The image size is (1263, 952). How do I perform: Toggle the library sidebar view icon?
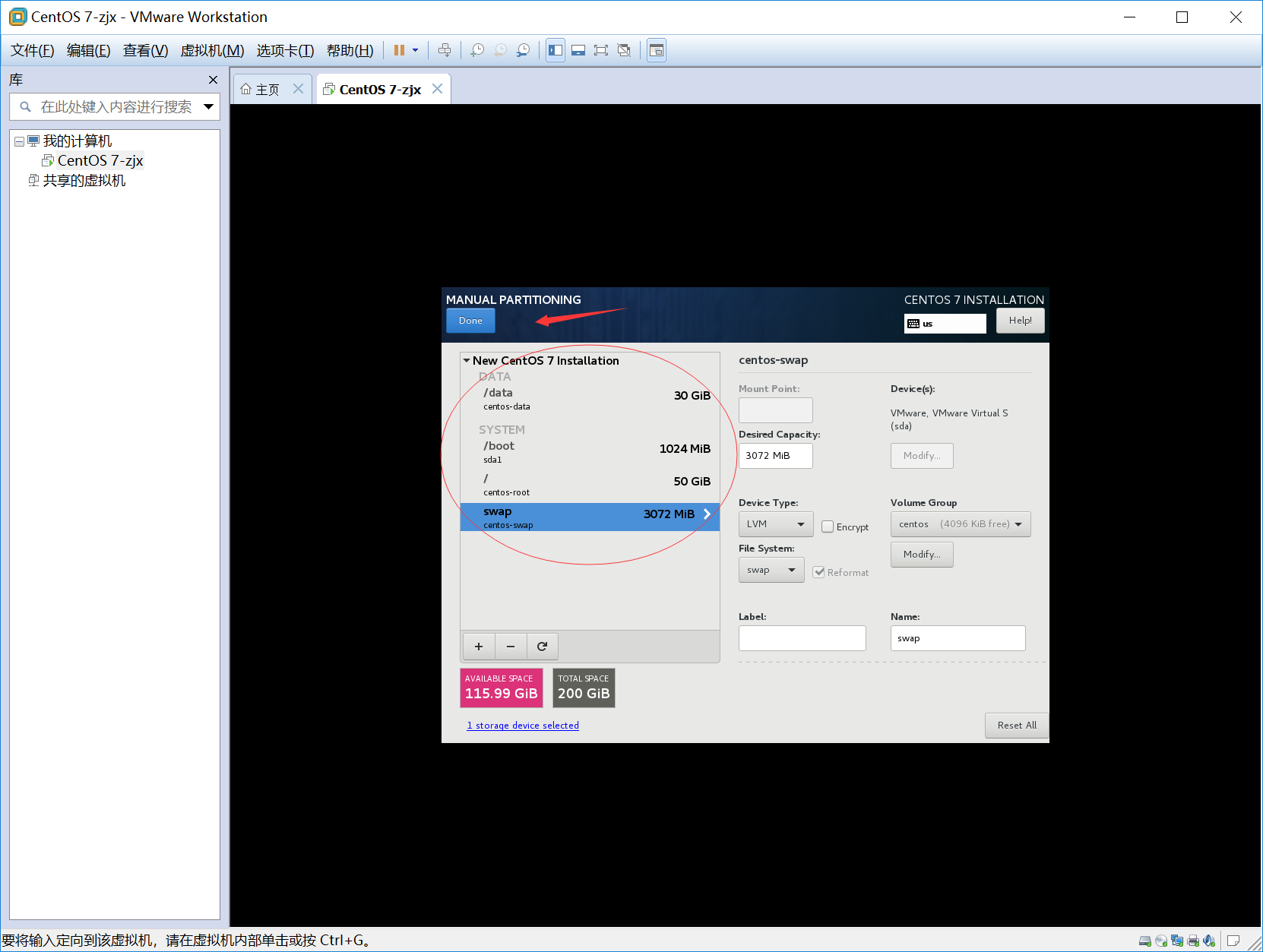click(x=556, y=50)
